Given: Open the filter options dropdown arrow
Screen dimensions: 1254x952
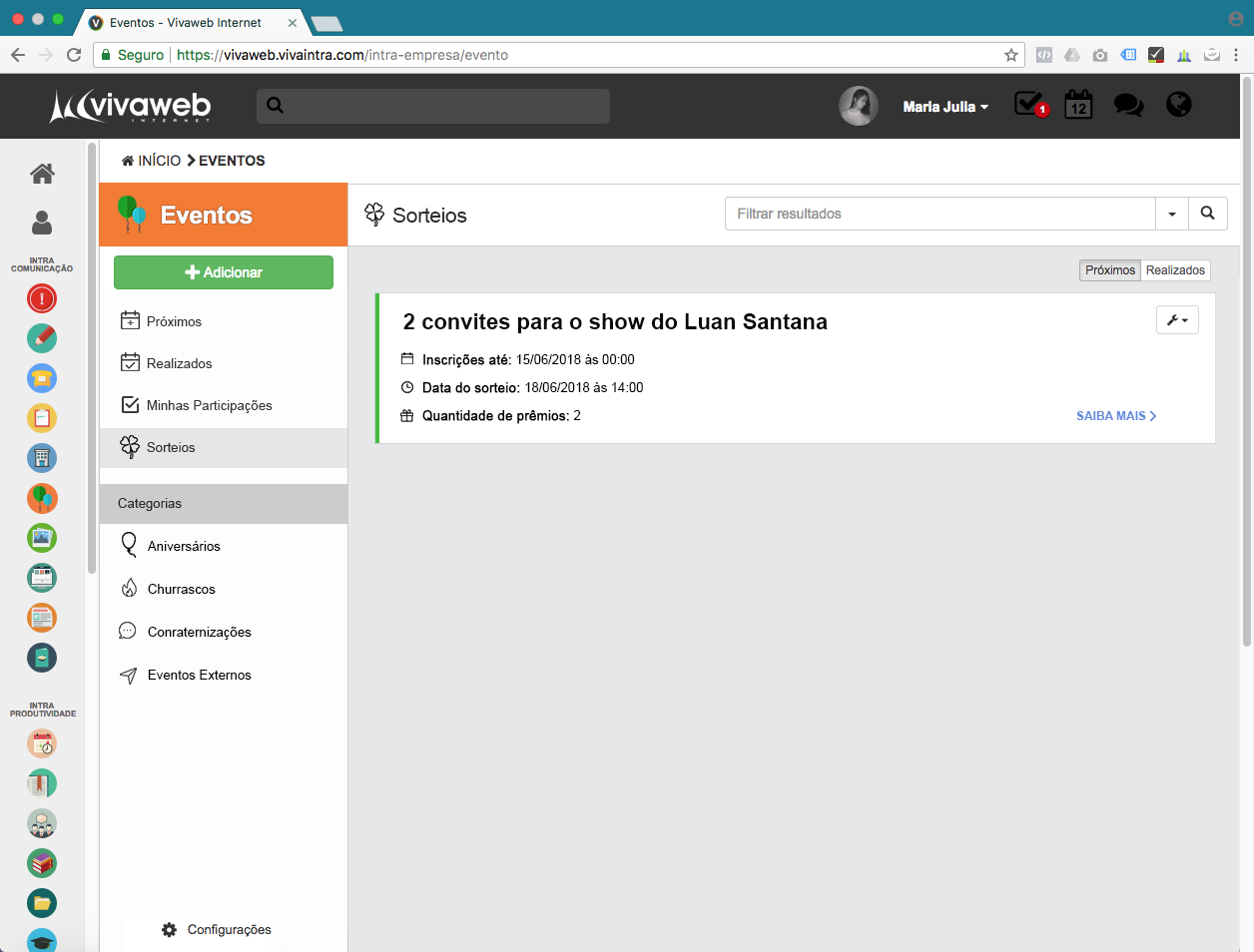Looking at the screenshot, I should click(1172, 214).
